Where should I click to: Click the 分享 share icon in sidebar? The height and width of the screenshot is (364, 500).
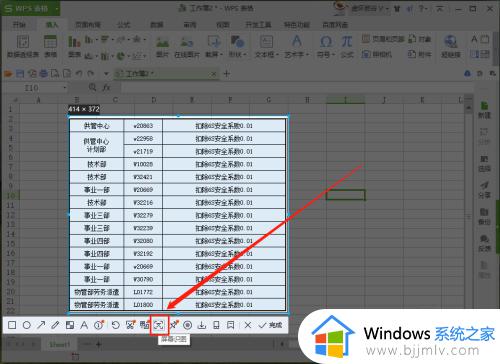[x=484, y=189]
